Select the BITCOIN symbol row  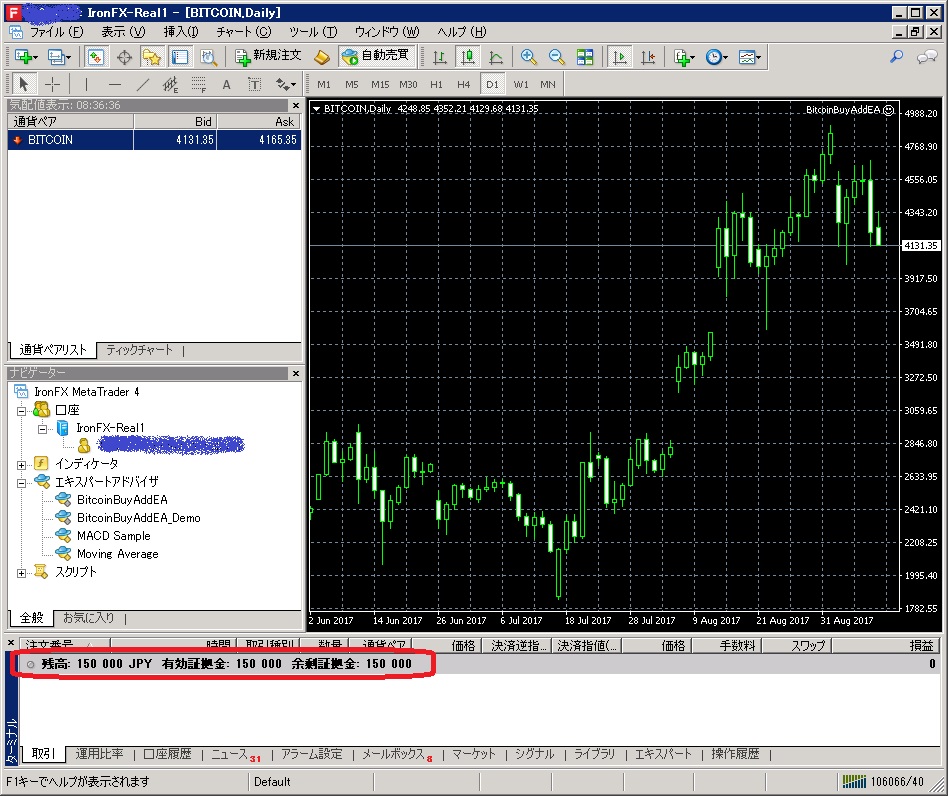coord(154,140)
